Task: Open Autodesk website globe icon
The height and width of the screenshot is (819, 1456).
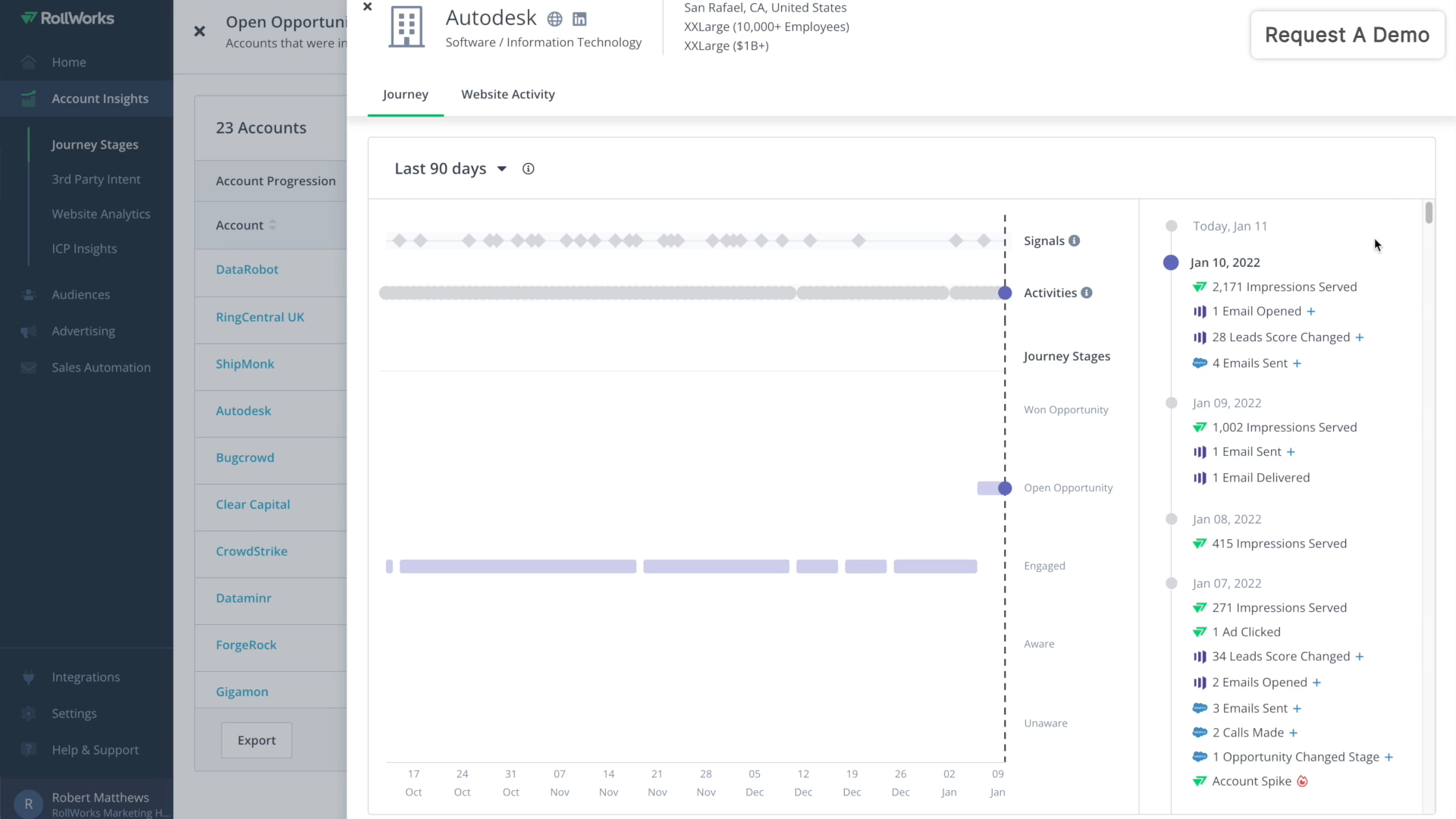Action: [555, 19]
